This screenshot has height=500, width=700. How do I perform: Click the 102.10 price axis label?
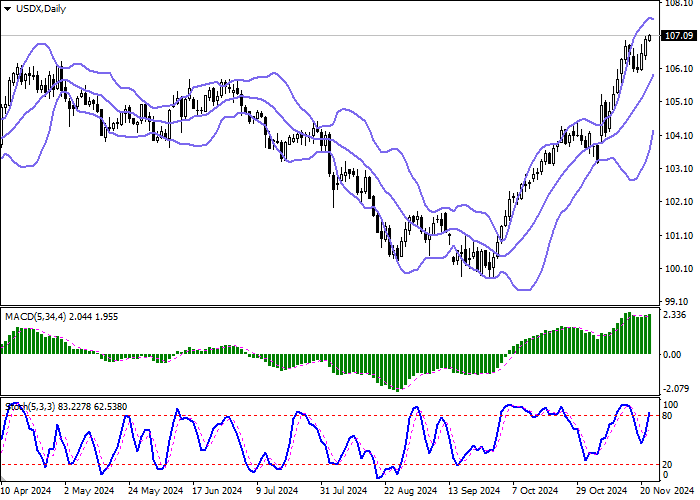679,202
